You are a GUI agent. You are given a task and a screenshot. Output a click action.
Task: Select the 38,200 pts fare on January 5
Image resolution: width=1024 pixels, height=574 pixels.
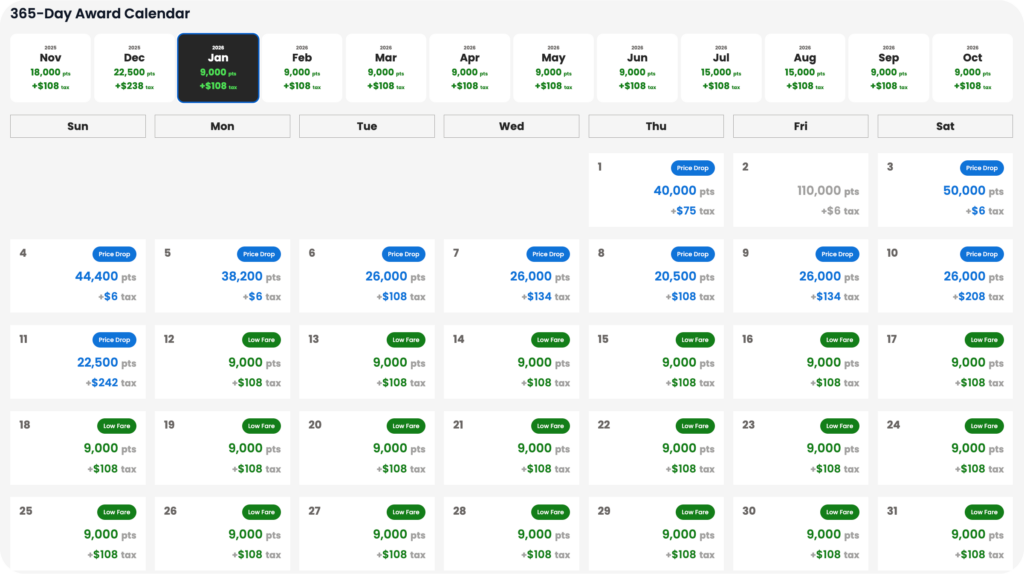pyautogui.click(x=222, y=276)
